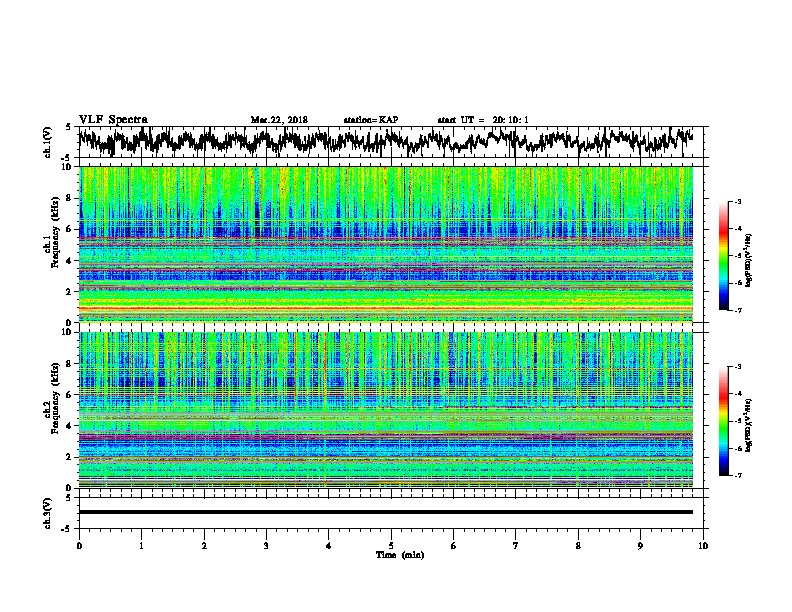
Task: Click the "station=KAP" header label
Action: (371, 120)
